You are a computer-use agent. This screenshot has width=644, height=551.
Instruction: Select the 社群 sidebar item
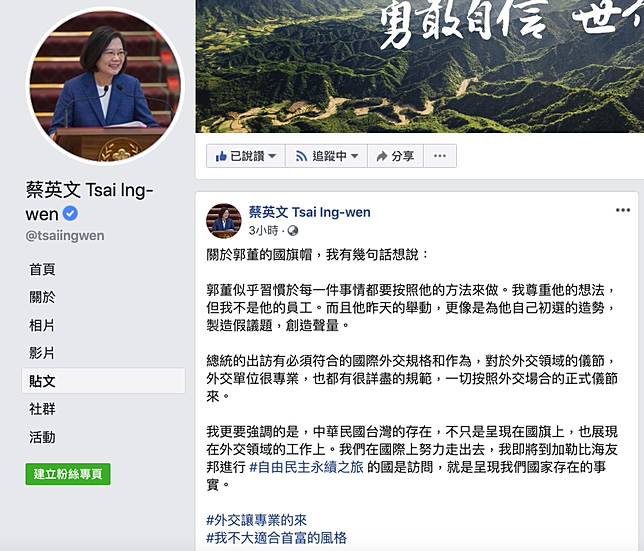[x=42, y=409]
